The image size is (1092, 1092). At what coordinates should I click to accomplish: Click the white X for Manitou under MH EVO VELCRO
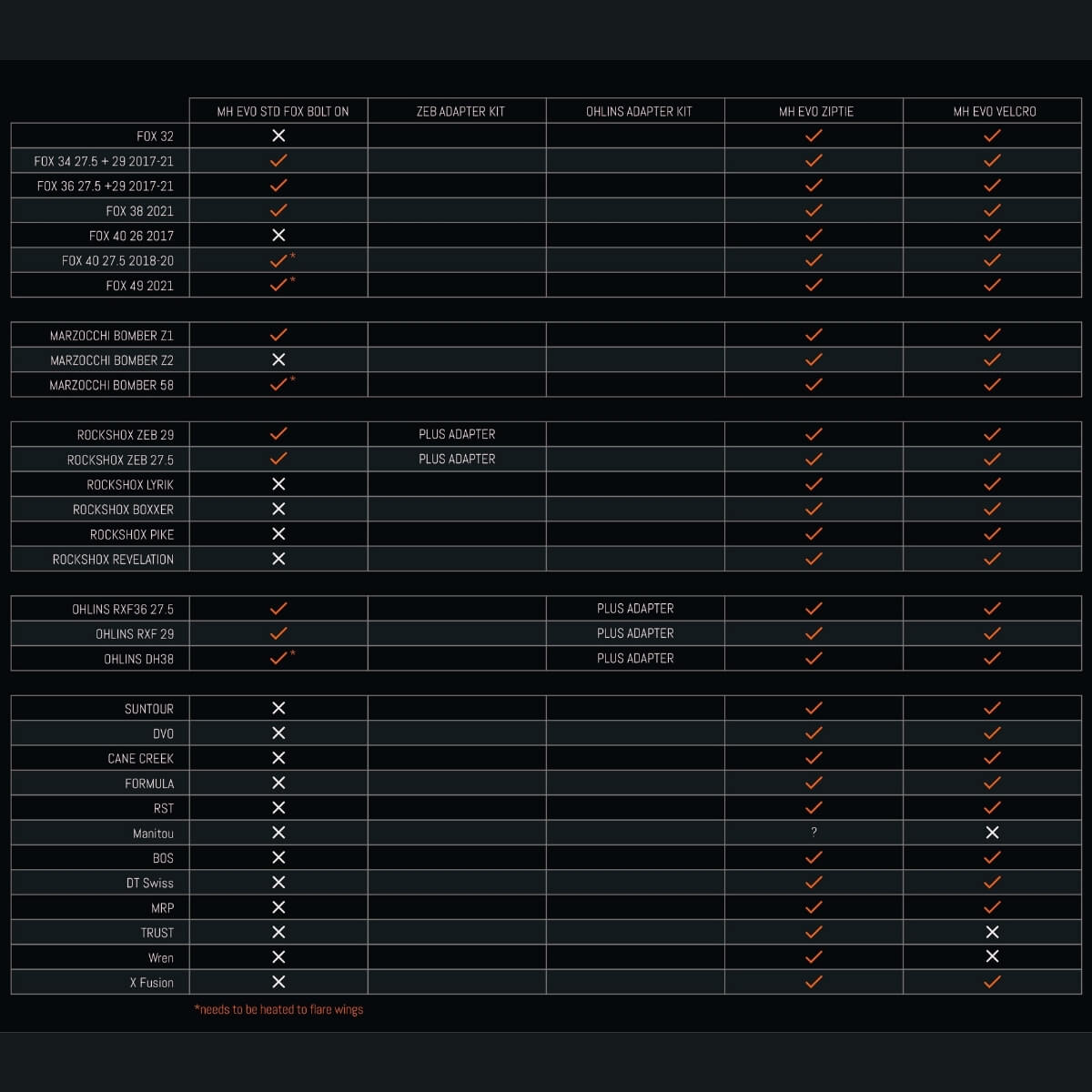[992, 833]
